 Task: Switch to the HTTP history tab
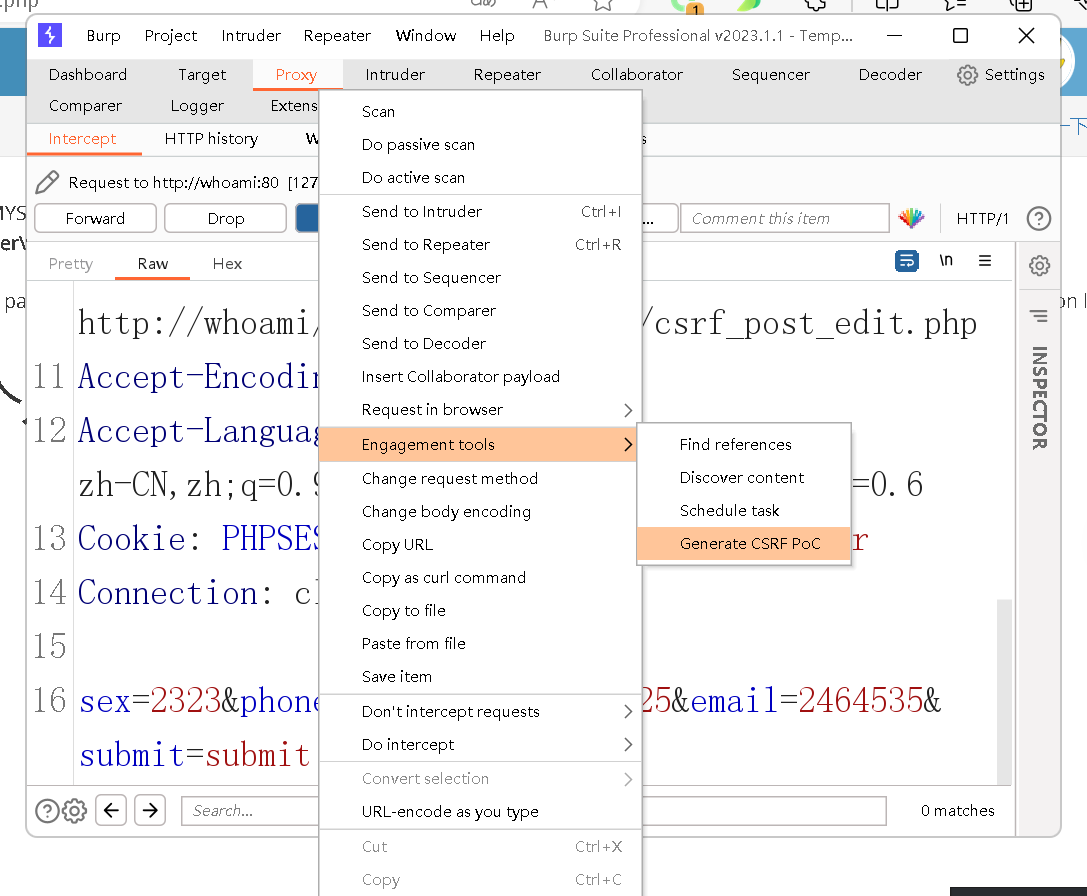210,139
